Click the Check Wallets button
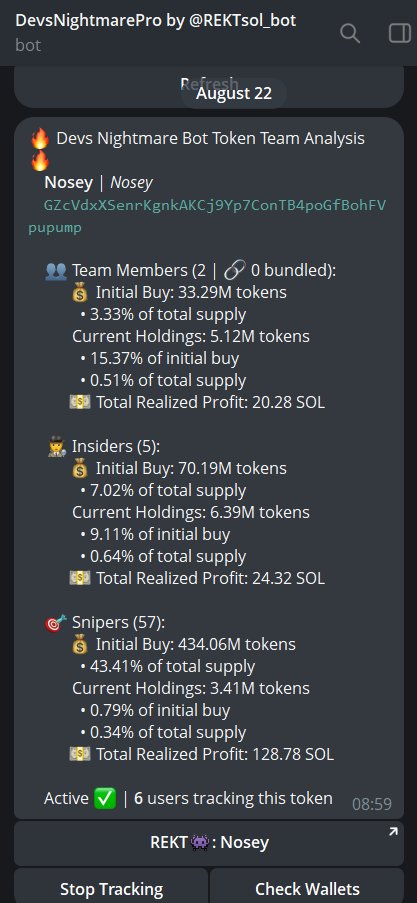 307,887
